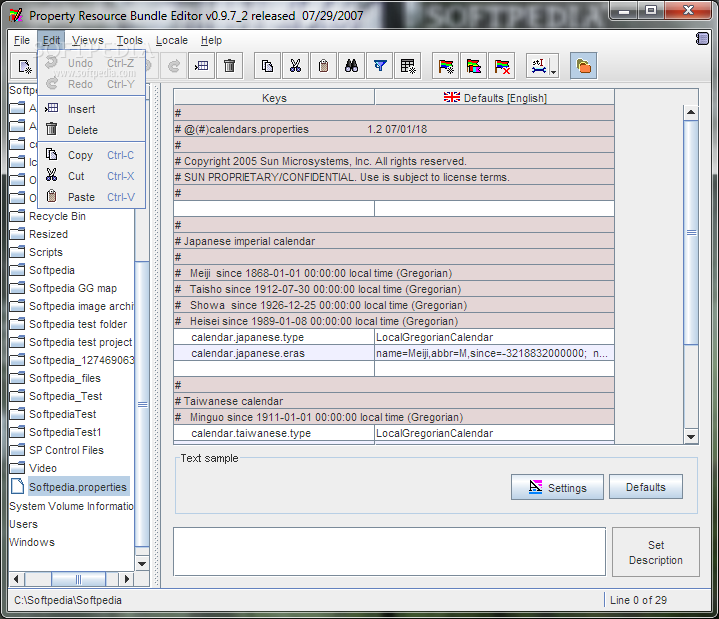
Task: Click the # Japanese imperial calendar row
Action: pos(394,241)
